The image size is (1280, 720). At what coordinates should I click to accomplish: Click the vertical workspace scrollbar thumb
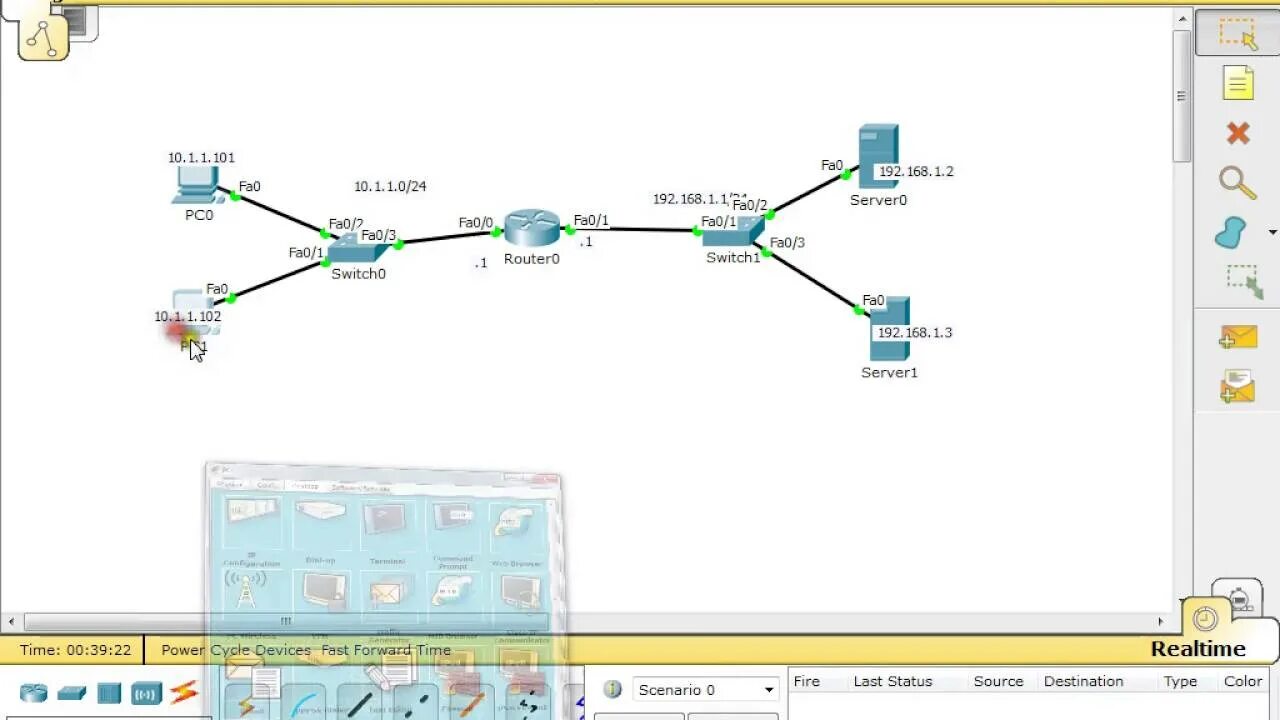coord(1181,97)
